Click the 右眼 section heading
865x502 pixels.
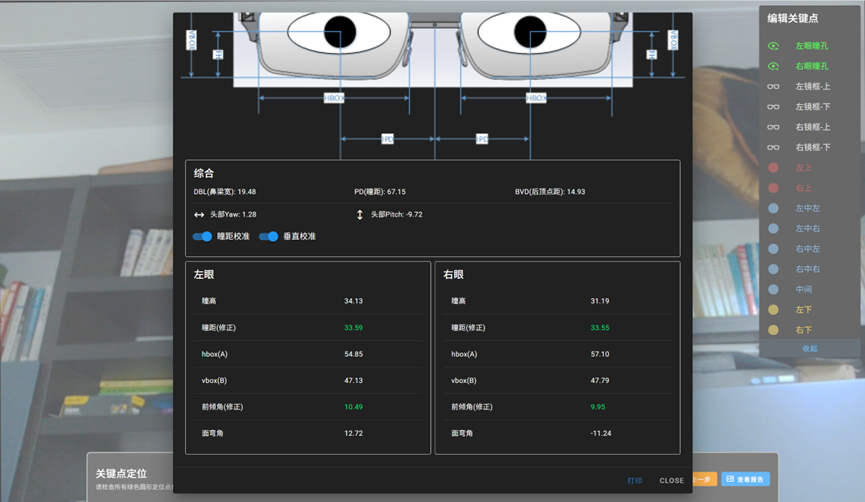click(x=453, y=275)
